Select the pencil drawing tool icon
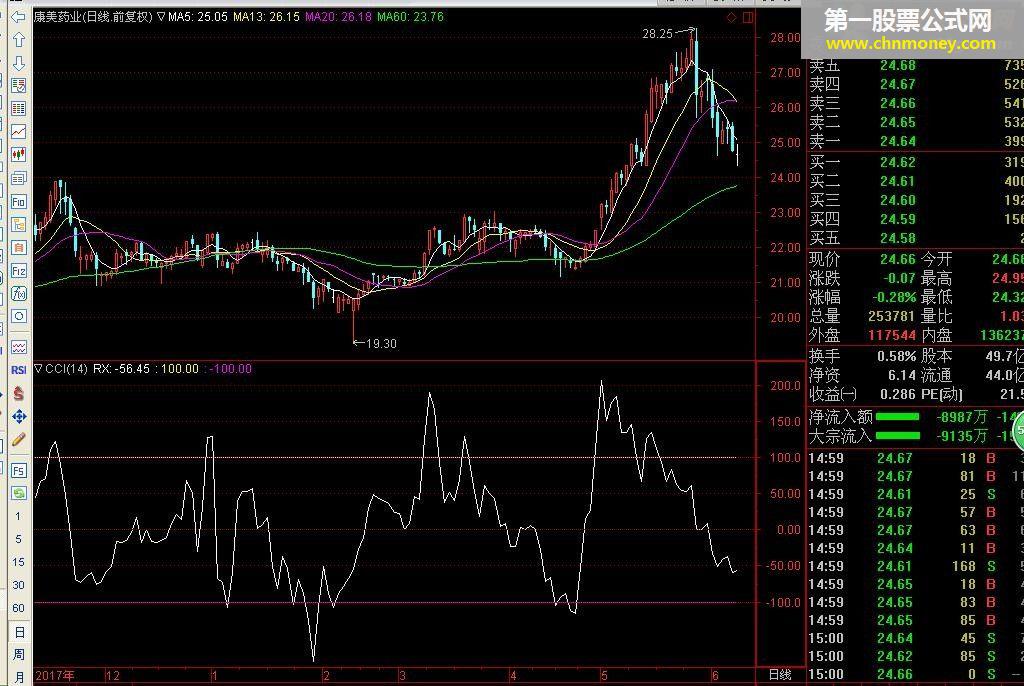Screen dimensions: 1024x686 click(18, 439)
